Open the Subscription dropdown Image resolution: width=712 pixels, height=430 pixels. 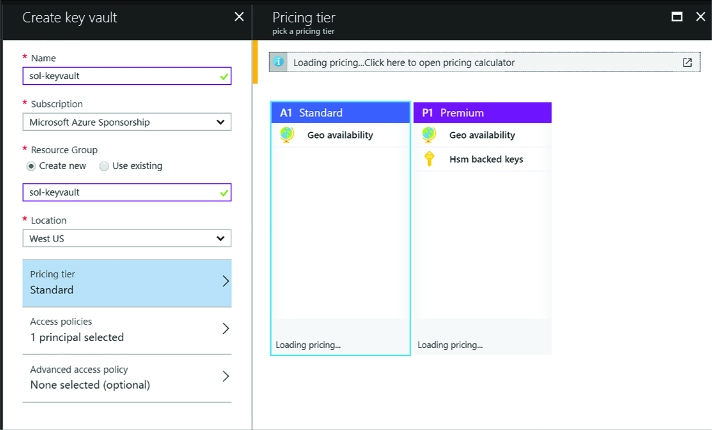pos(127,122)
